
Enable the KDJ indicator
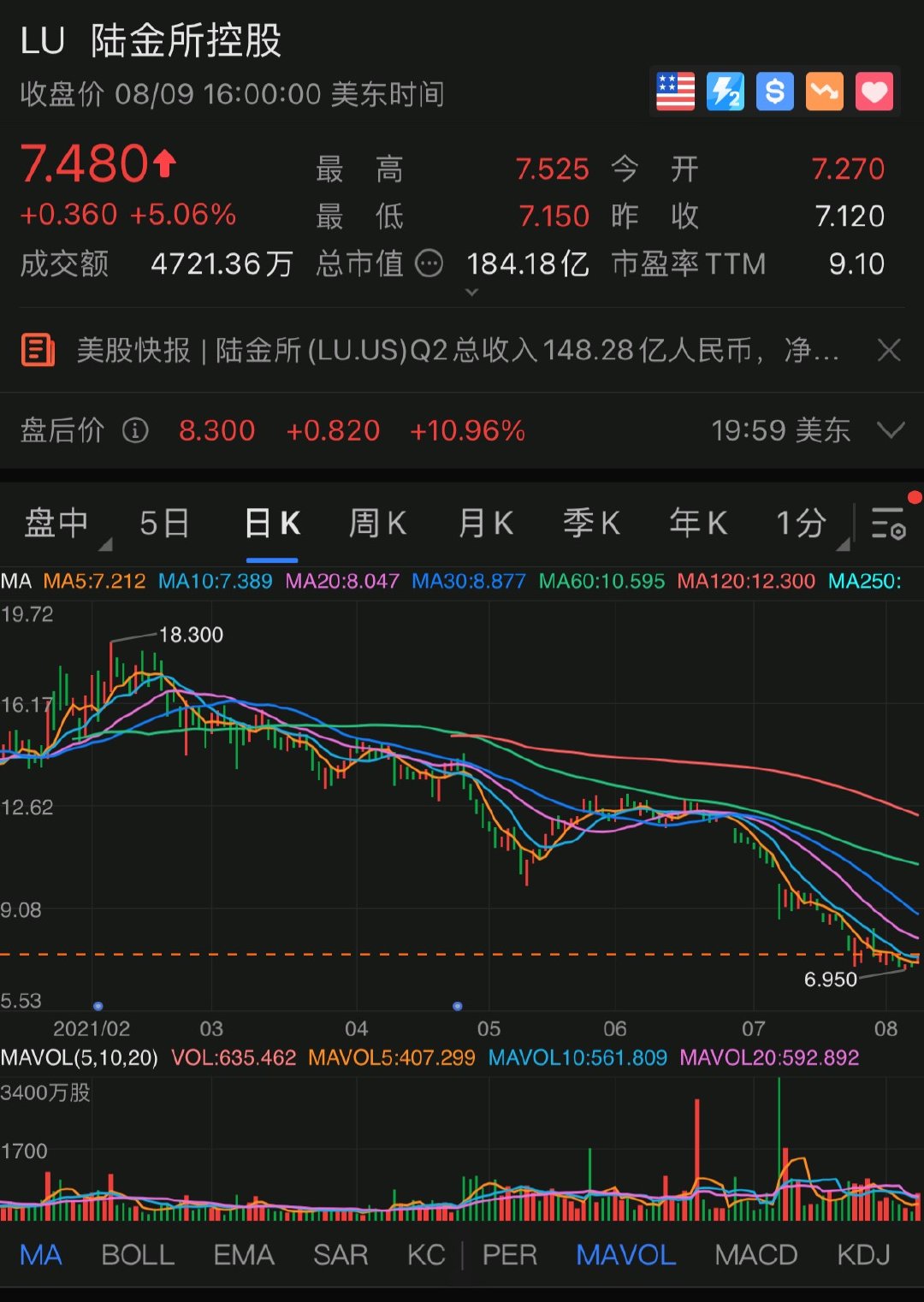(x=864, y=1255)
